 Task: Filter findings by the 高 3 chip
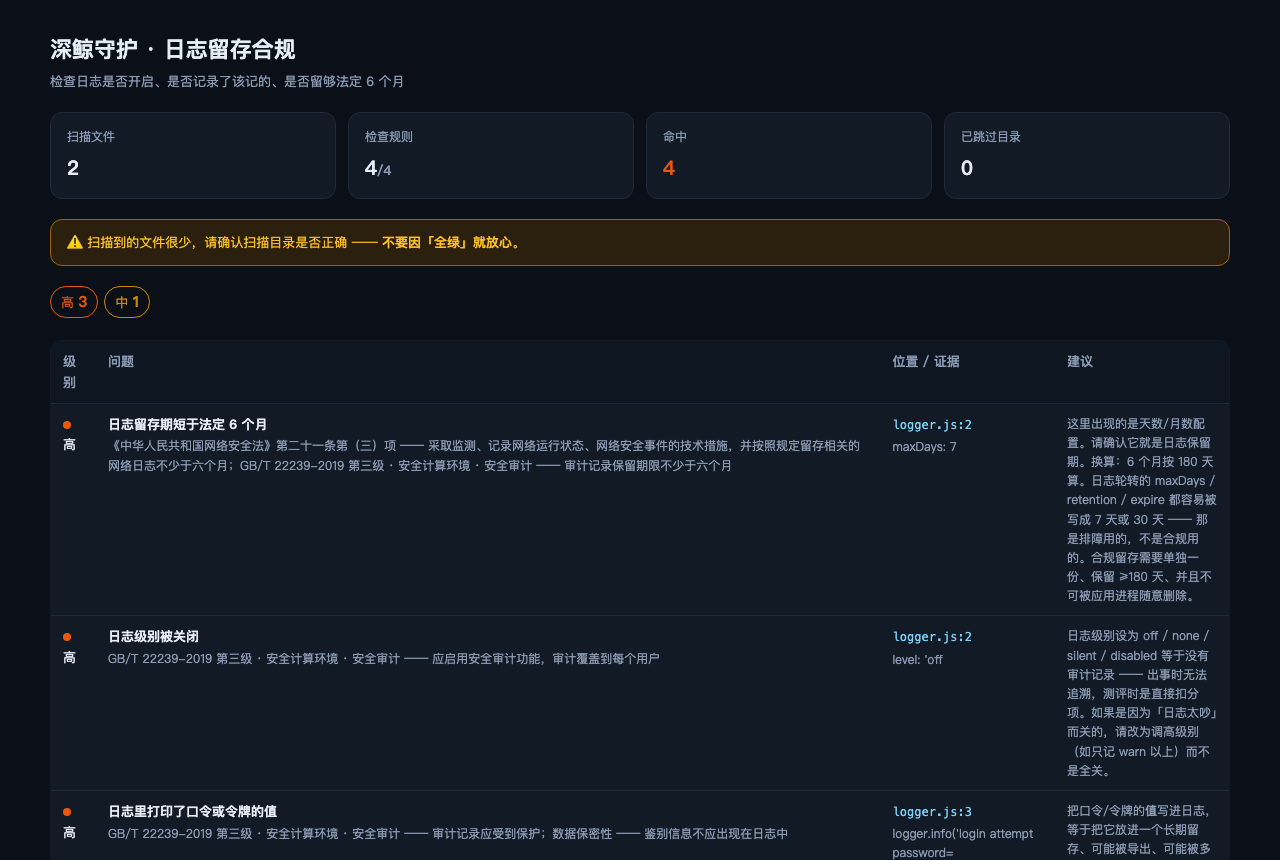pyautogui.click(x=74, y=302)
